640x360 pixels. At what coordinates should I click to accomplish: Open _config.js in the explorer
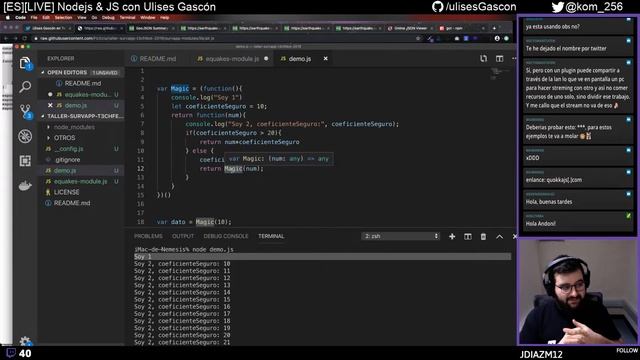81,149
